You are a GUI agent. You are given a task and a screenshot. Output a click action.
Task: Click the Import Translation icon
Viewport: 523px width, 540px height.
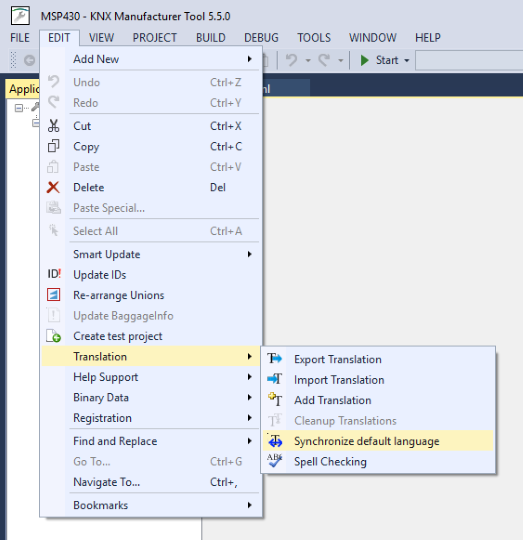pyautogui.click(x=274, y=379)
